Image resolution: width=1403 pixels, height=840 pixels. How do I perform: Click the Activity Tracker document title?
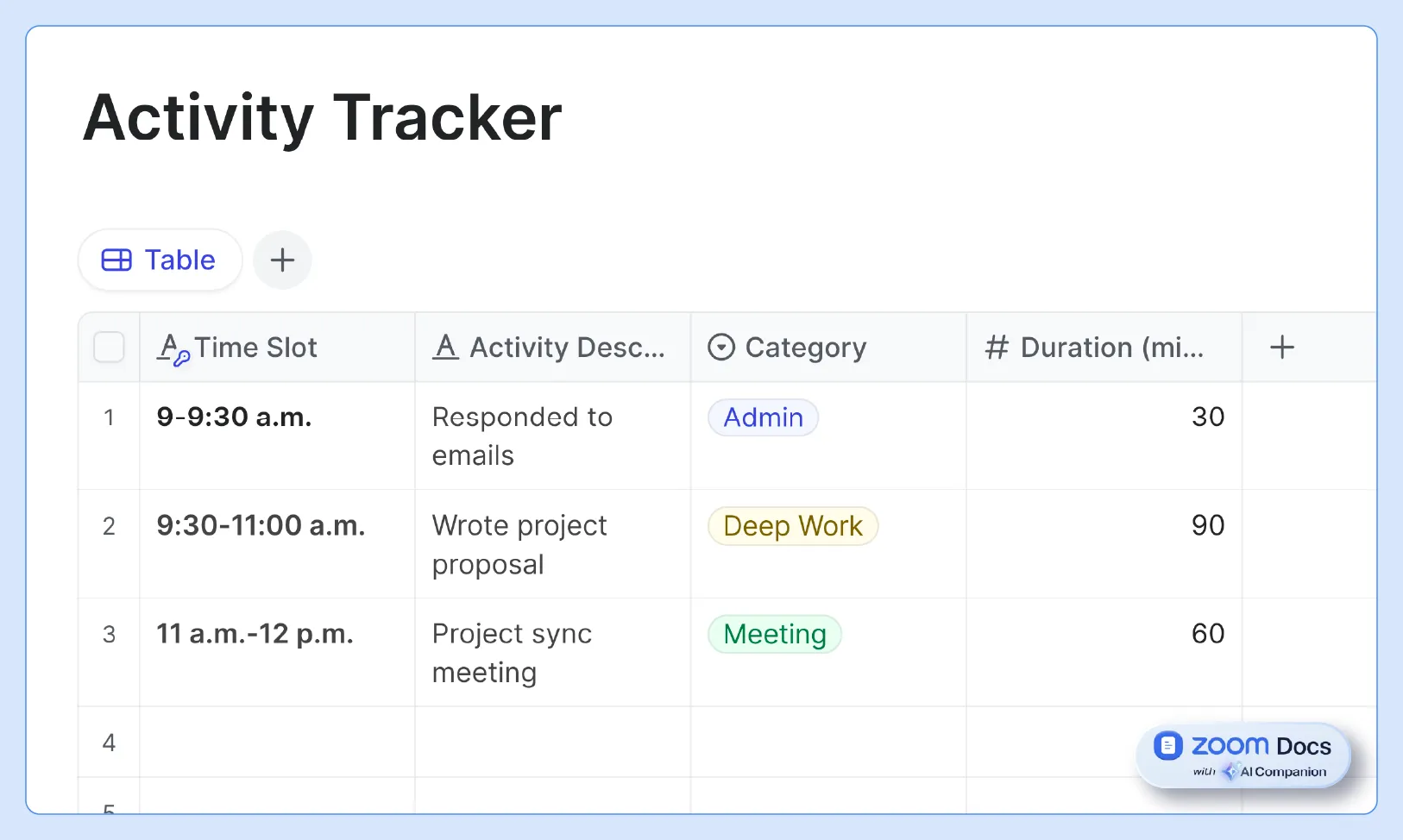[322, 118]
